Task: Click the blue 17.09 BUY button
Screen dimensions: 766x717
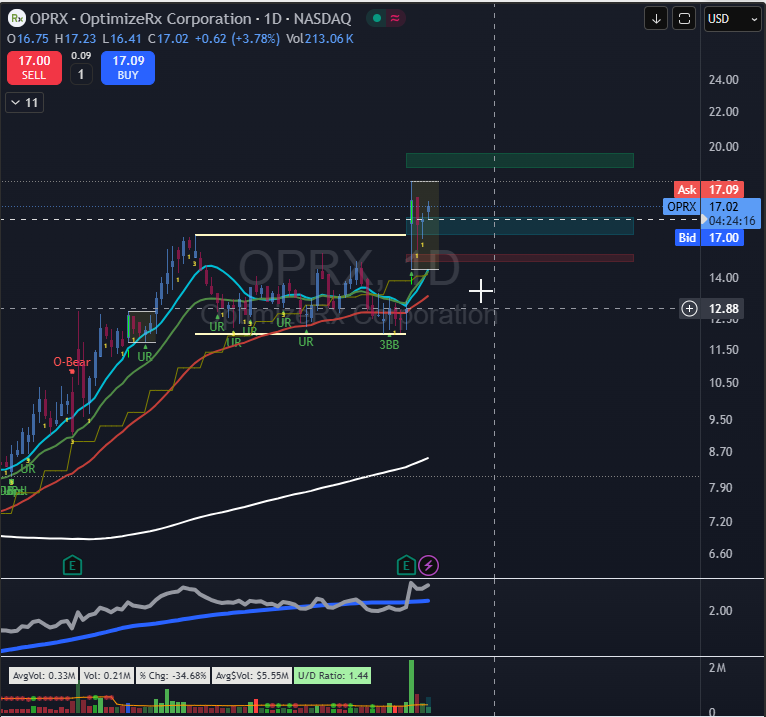Action: tap(128, 68)
